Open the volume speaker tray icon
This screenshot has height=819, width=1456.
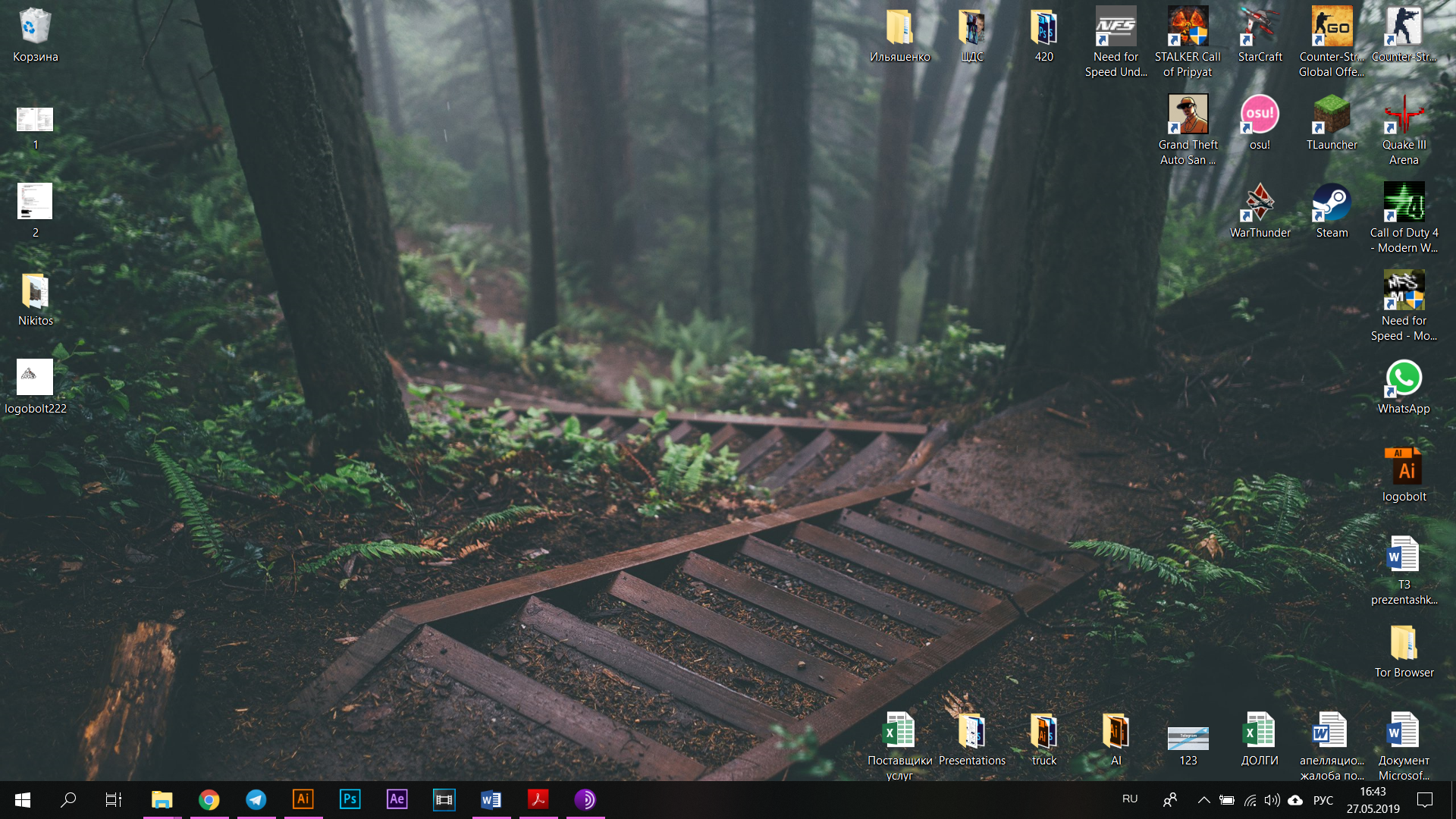pyautogui.click(x=1272, y=800)
